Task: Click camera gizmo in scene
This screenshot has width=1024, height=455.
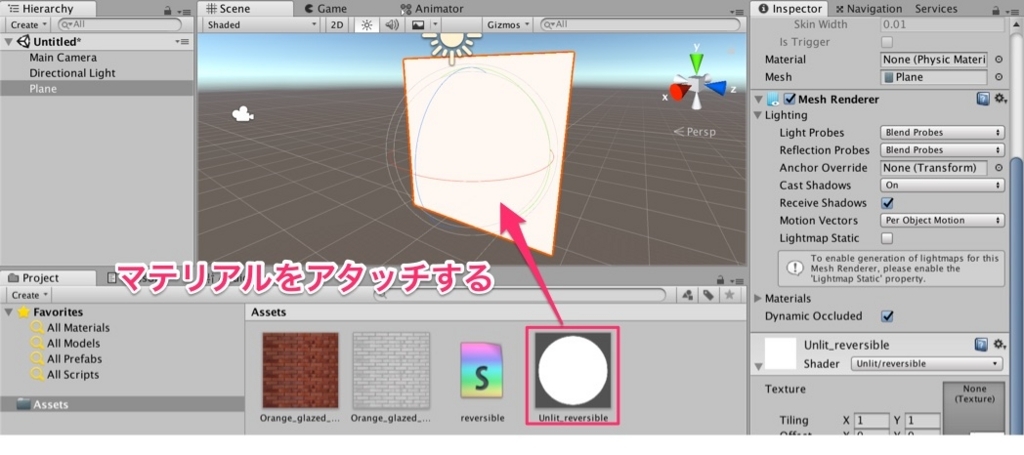Action: 242,115
